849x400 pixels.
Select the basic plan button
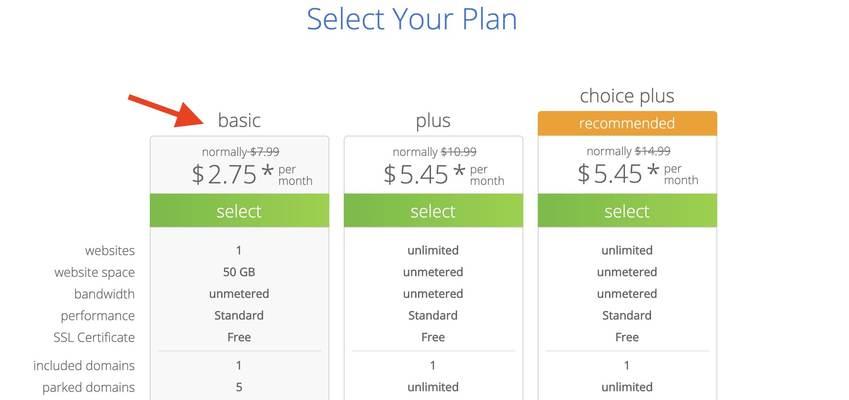[x=239, y=211]
